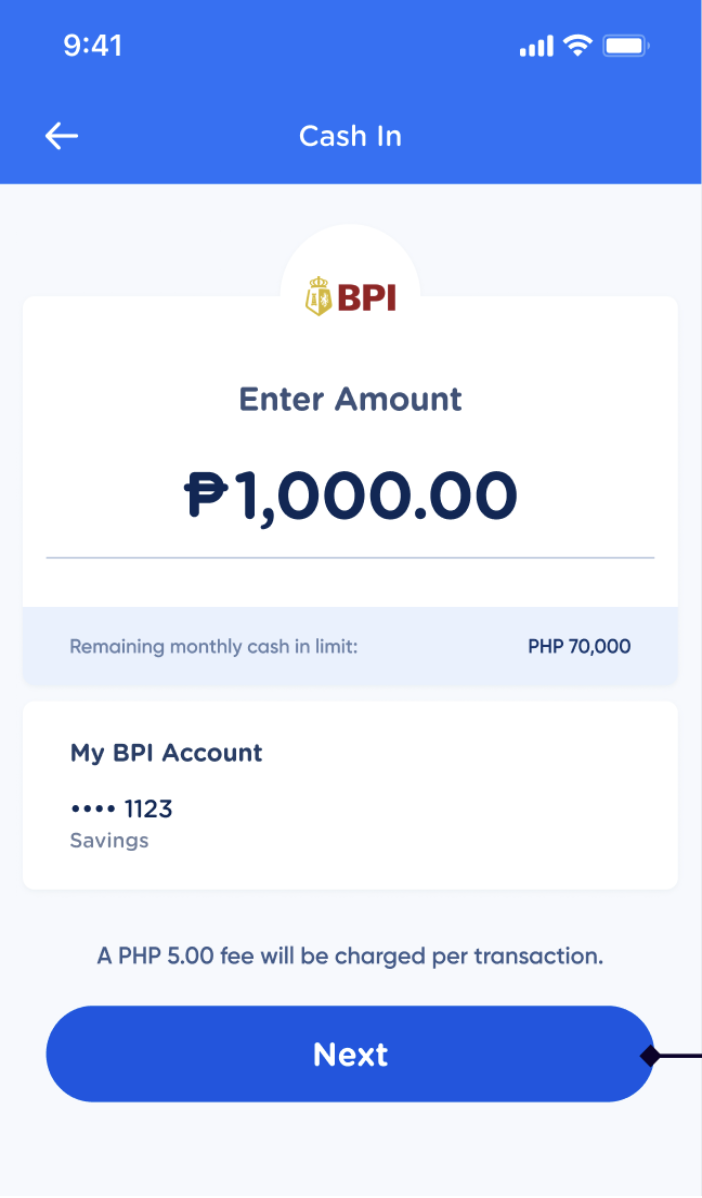Viewport: 702px width, 1198px height.
Task: Tap the peso currency symbol beside the amount
Action: (x=204, y=492)
